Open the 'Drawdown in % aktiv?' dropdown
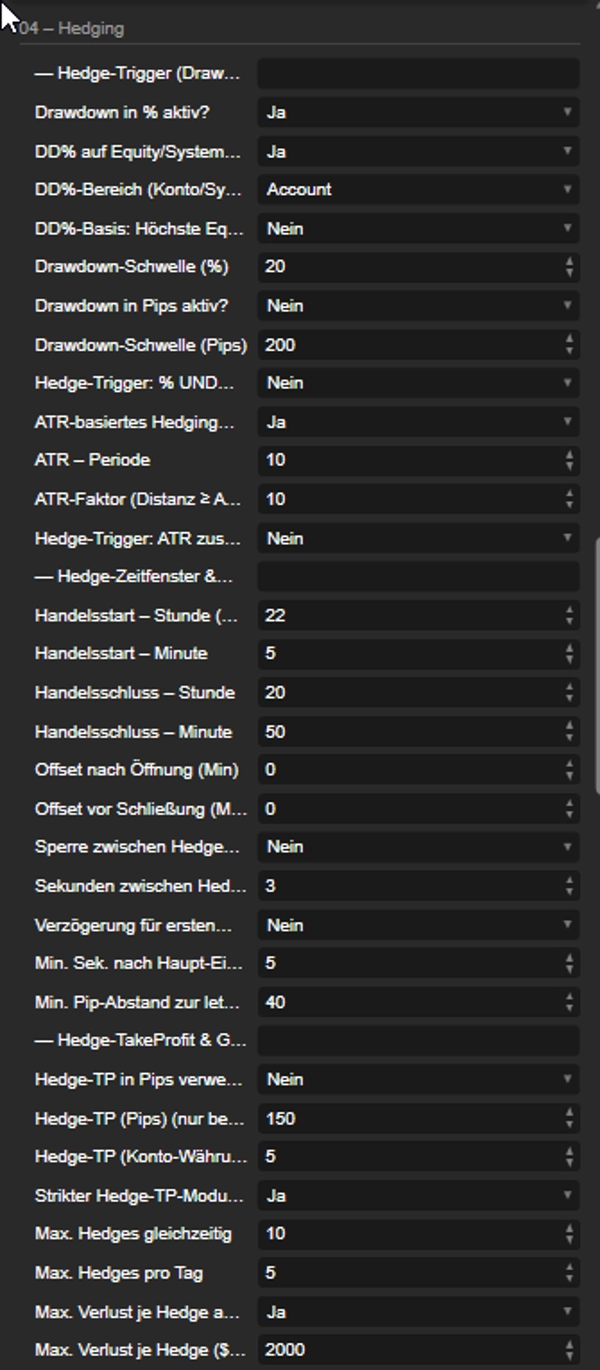This screenshot has height=1370, width=600. [418, 112]
